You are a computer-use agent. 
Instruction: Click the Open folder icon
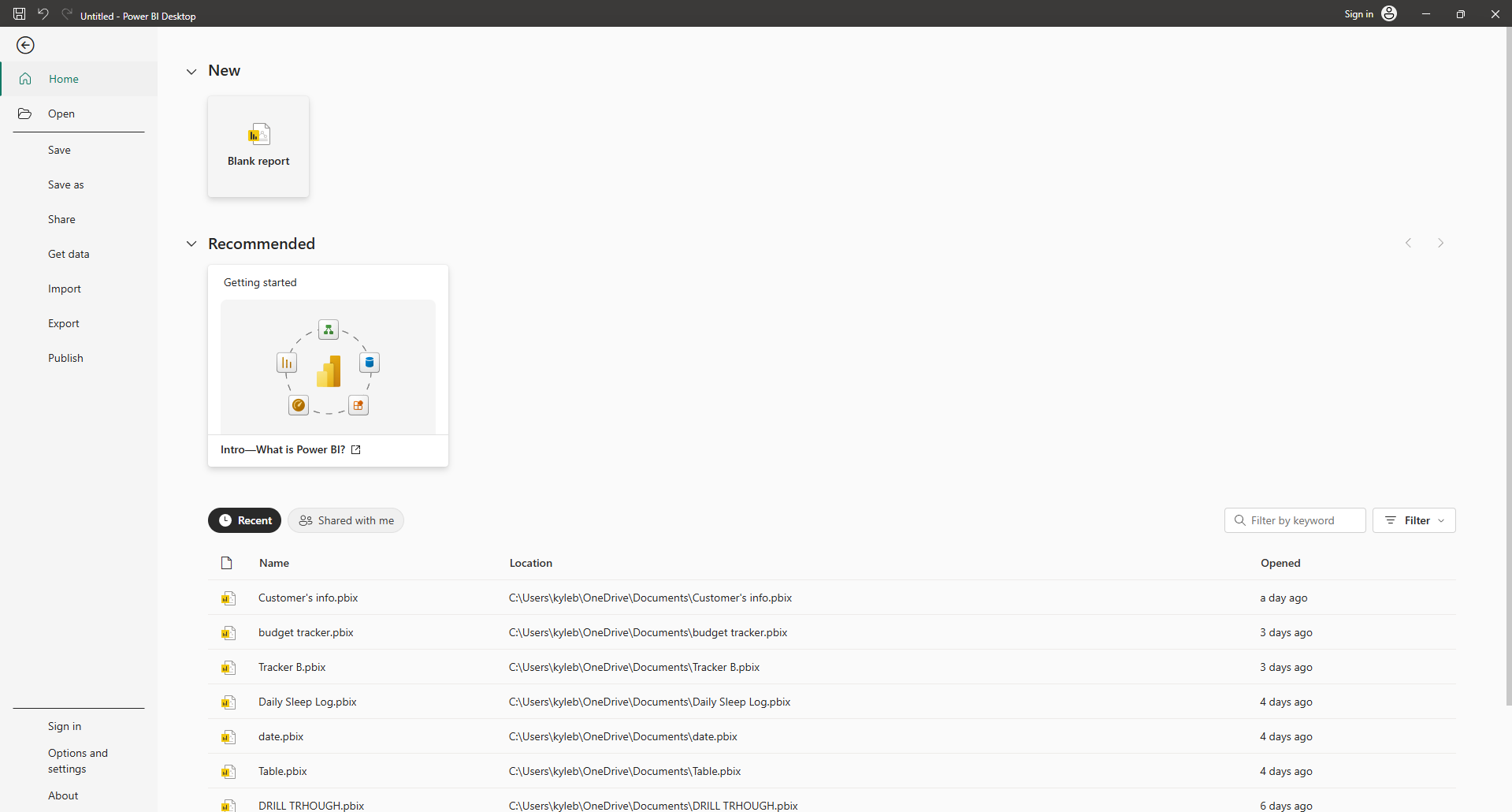pyautogui.click(x=25, y=114)
